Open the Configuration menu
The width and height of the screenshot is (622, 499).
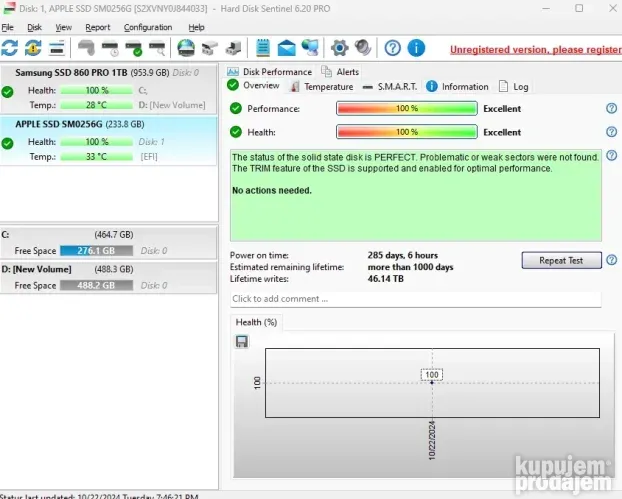tap(148, 27)
